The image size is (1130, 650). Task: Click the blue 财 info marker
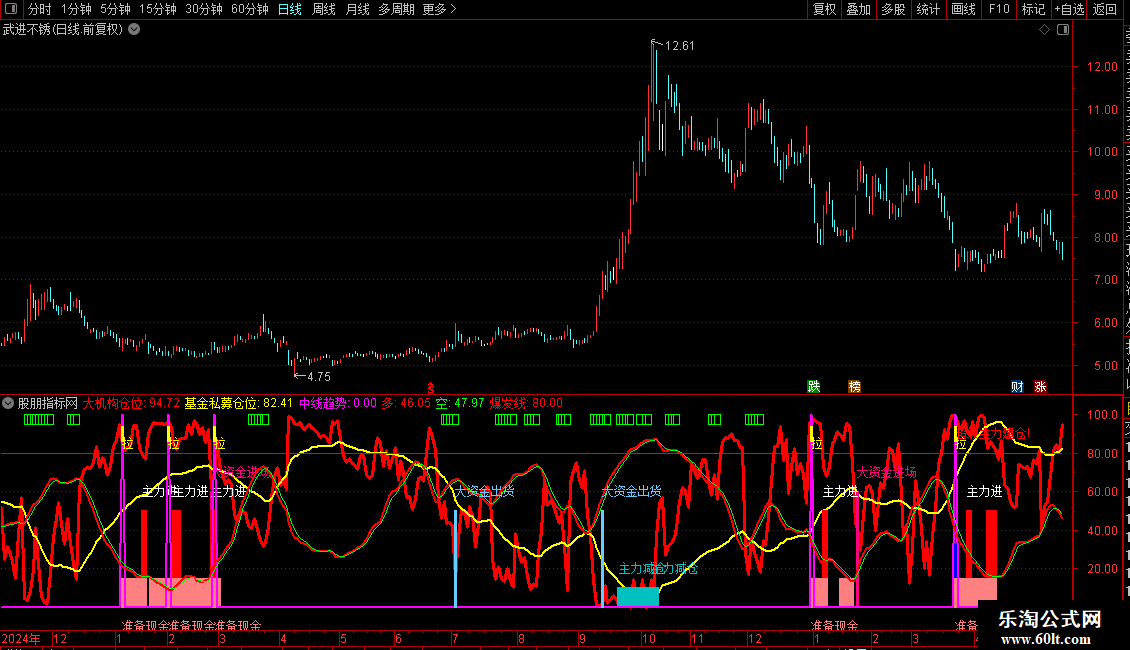[x=1017, y=386]
